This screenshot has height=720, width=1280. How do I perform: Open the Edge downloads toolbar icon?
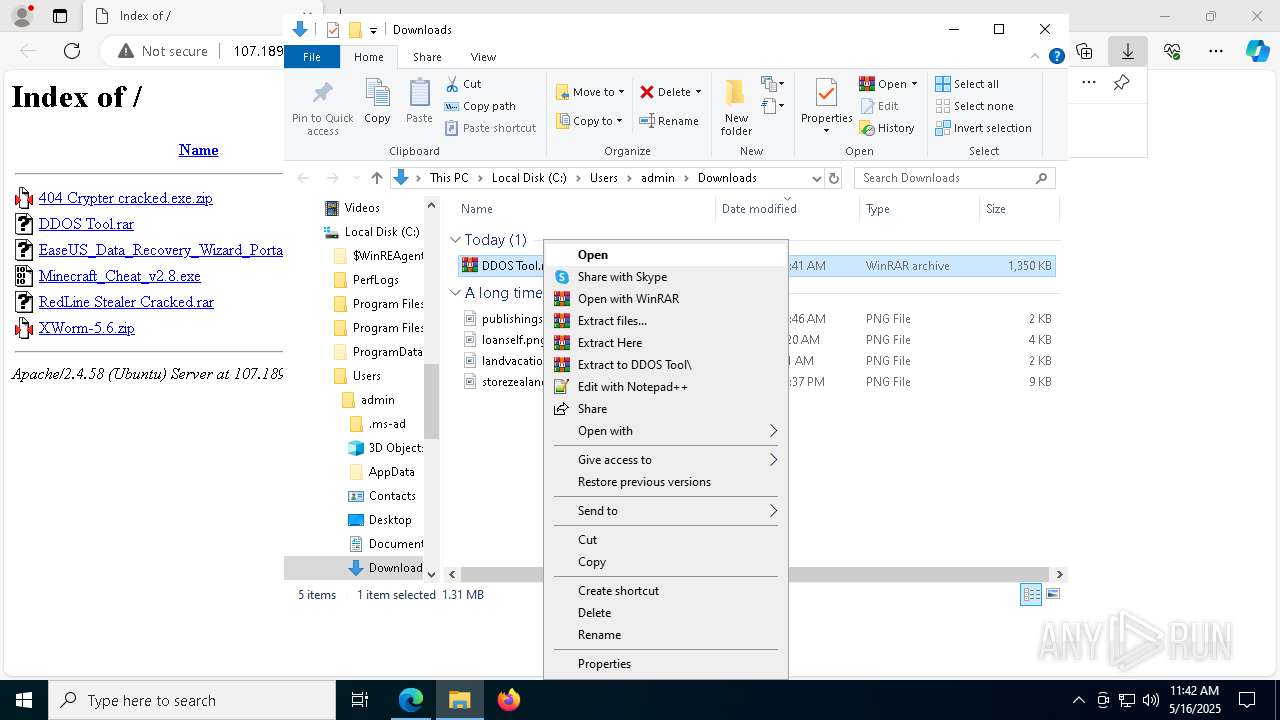(x=1128, y=51)
